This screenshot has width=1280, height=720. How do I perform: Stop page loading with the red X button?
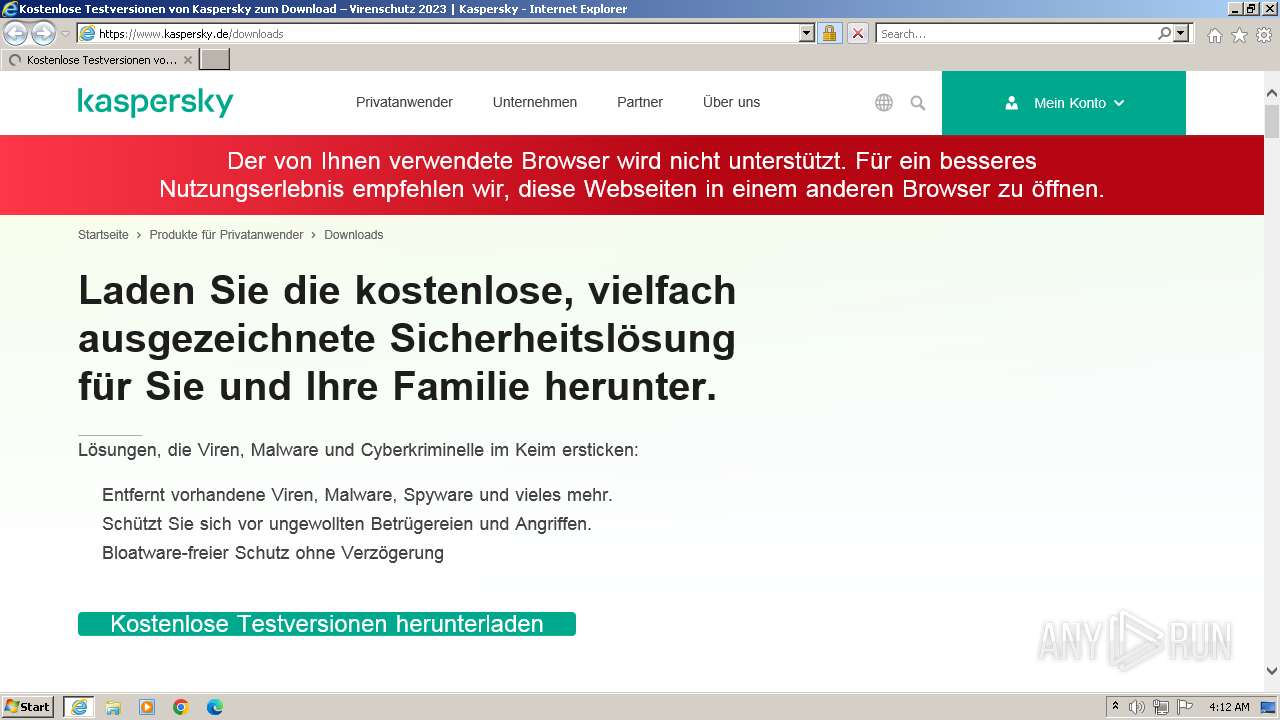[858, 33]
